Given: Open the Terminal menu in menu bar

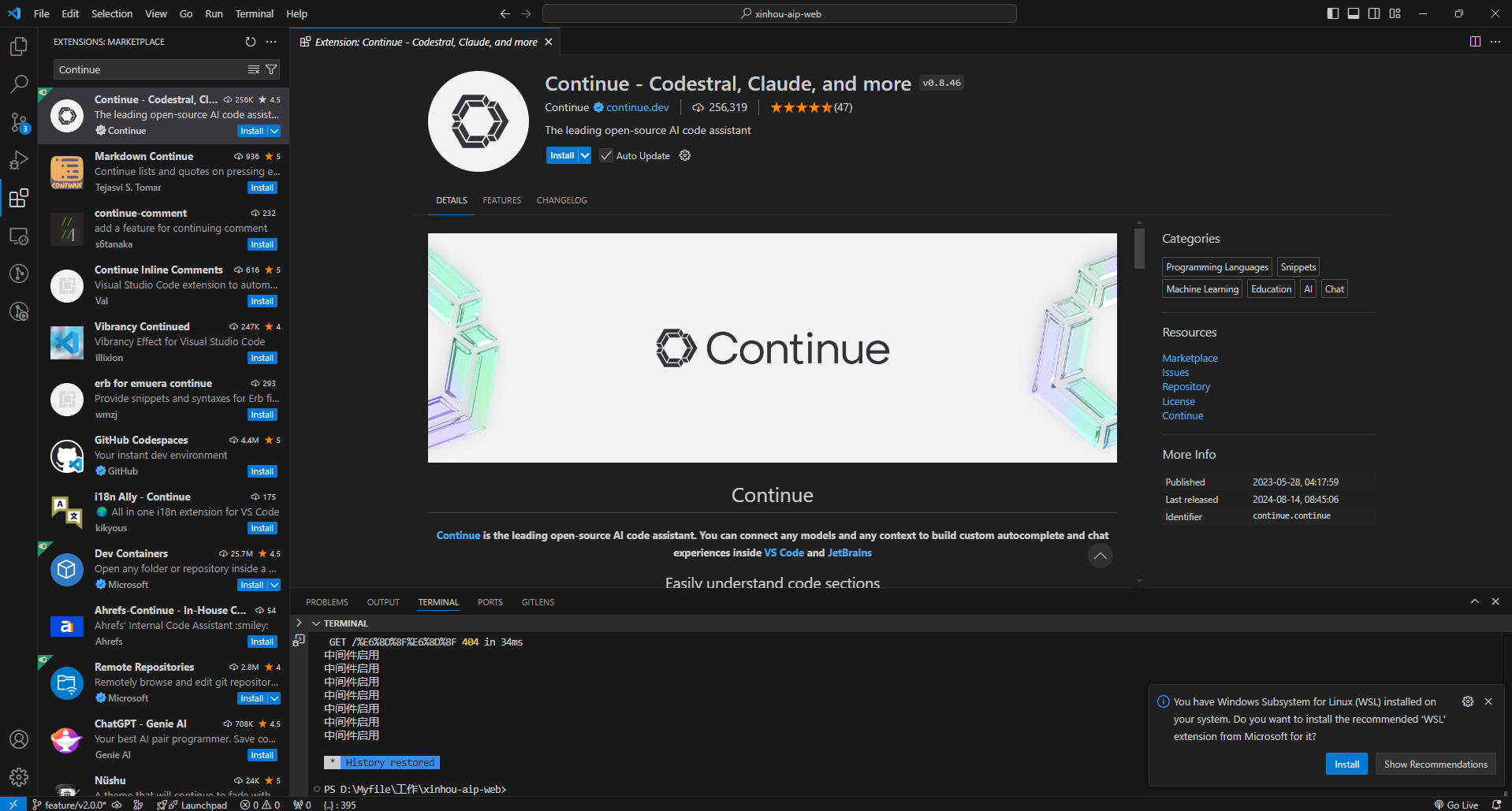Looking at the screenshot, I should coord(254,13).
